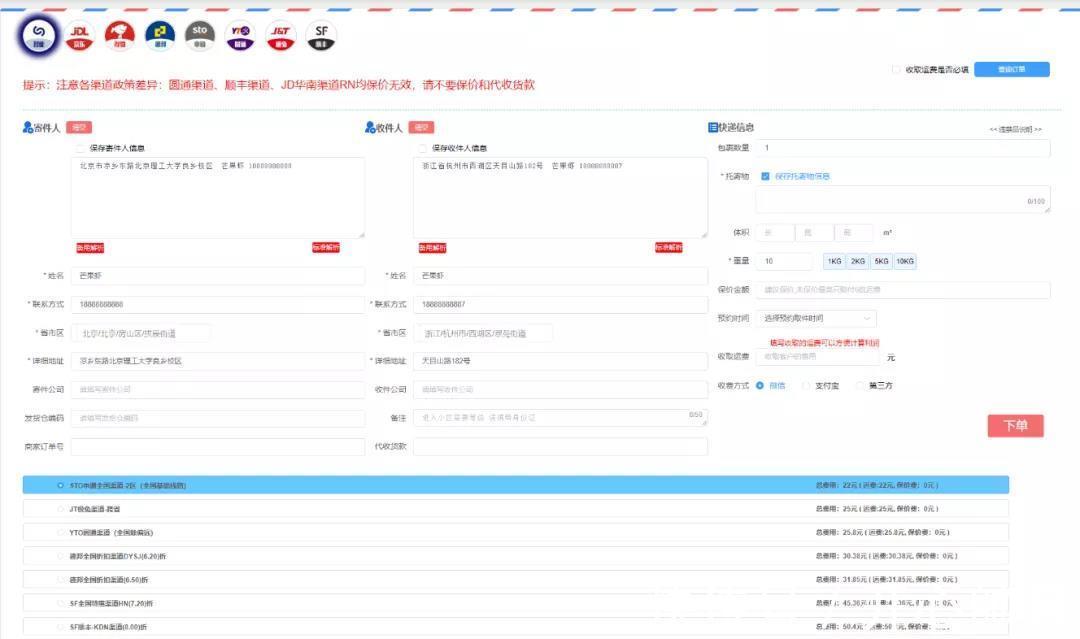Select 支付宝 payment radio button
The image size is (1080, 639).
coord(807,385)
